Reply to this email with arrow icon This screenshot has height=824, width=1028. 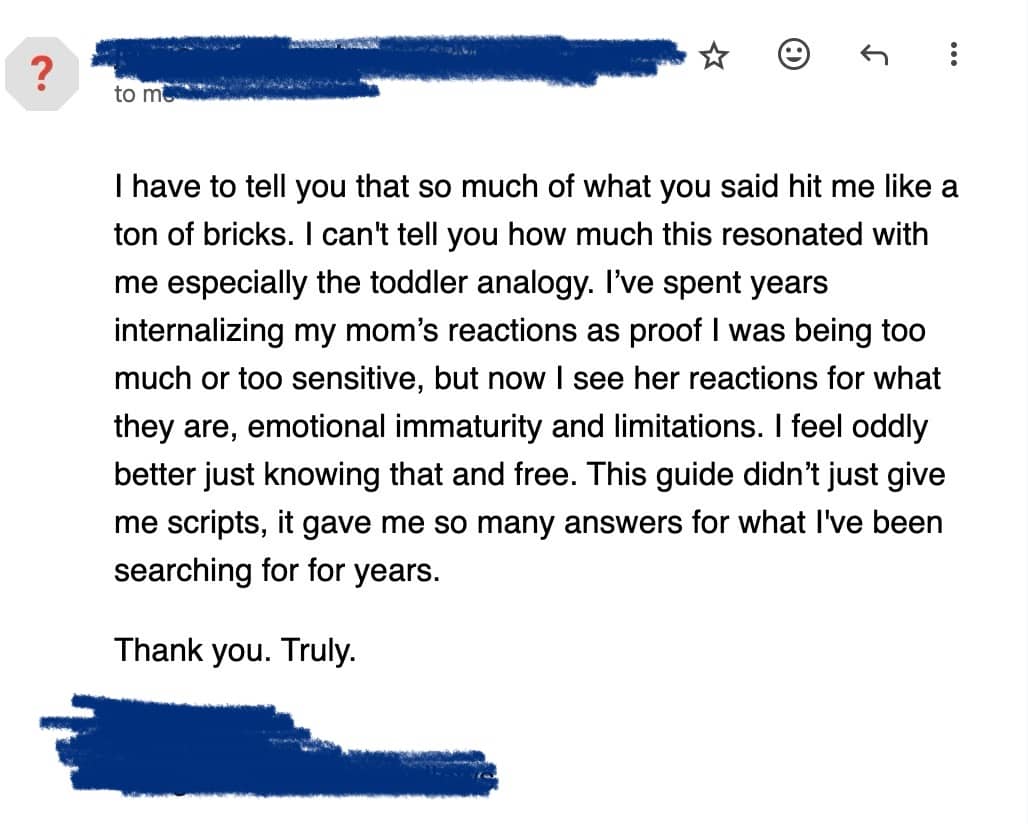(874, 55)
